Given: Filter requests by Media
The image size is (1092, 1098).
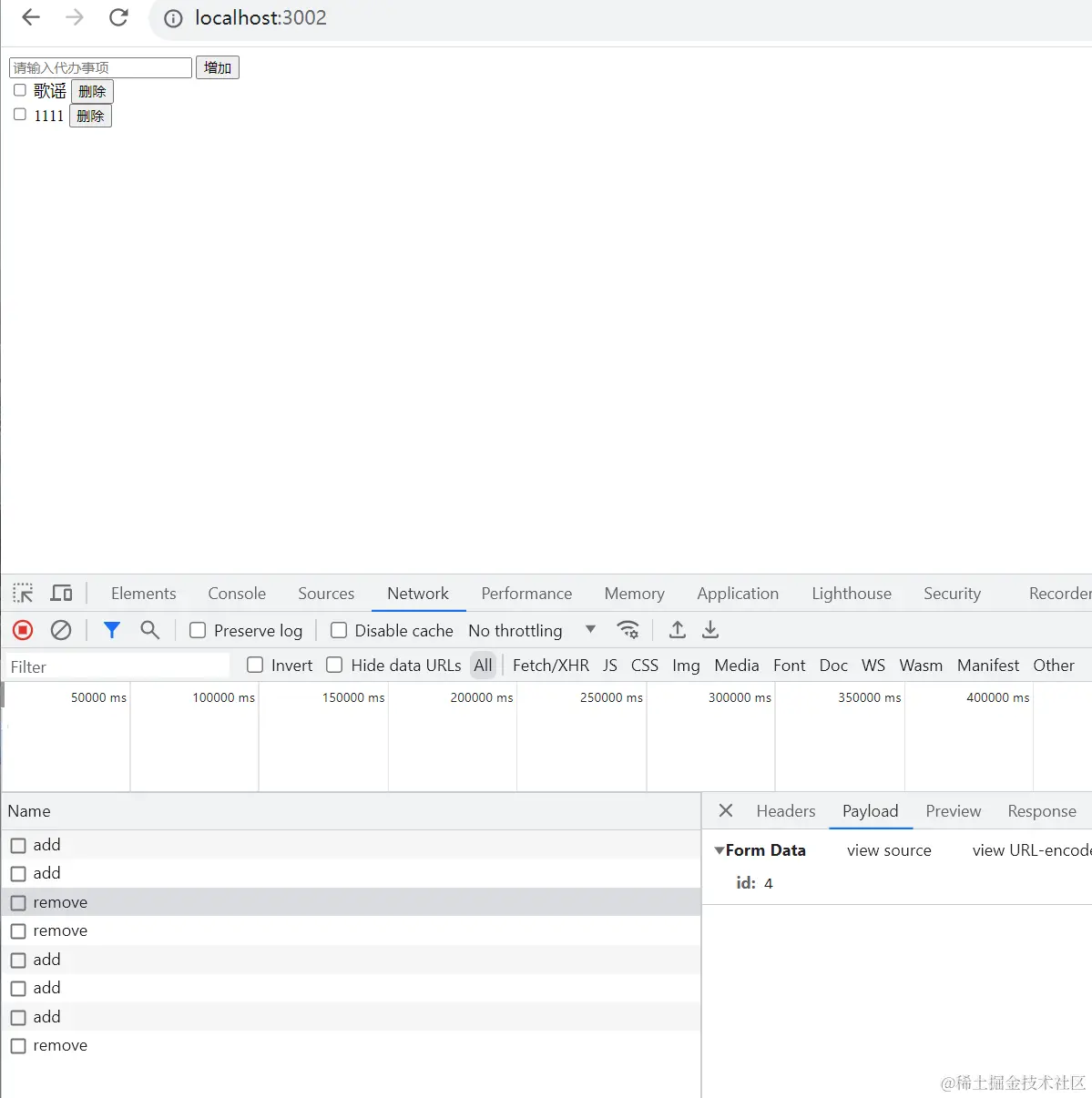Looking at the screenshot, I should [x=737, y=666].
